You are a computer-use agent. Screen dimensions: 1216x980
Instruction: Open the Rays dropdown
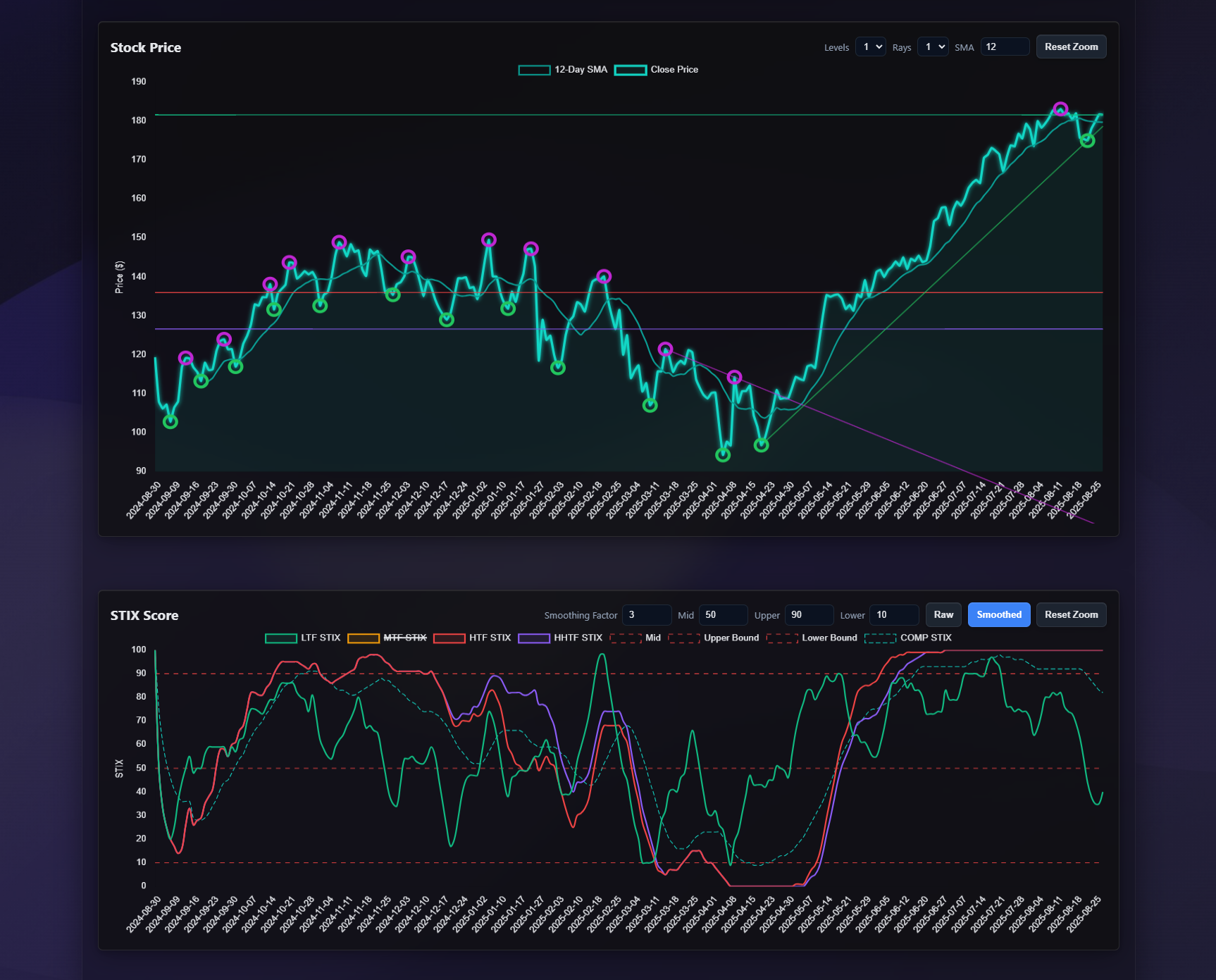(933, 47)
